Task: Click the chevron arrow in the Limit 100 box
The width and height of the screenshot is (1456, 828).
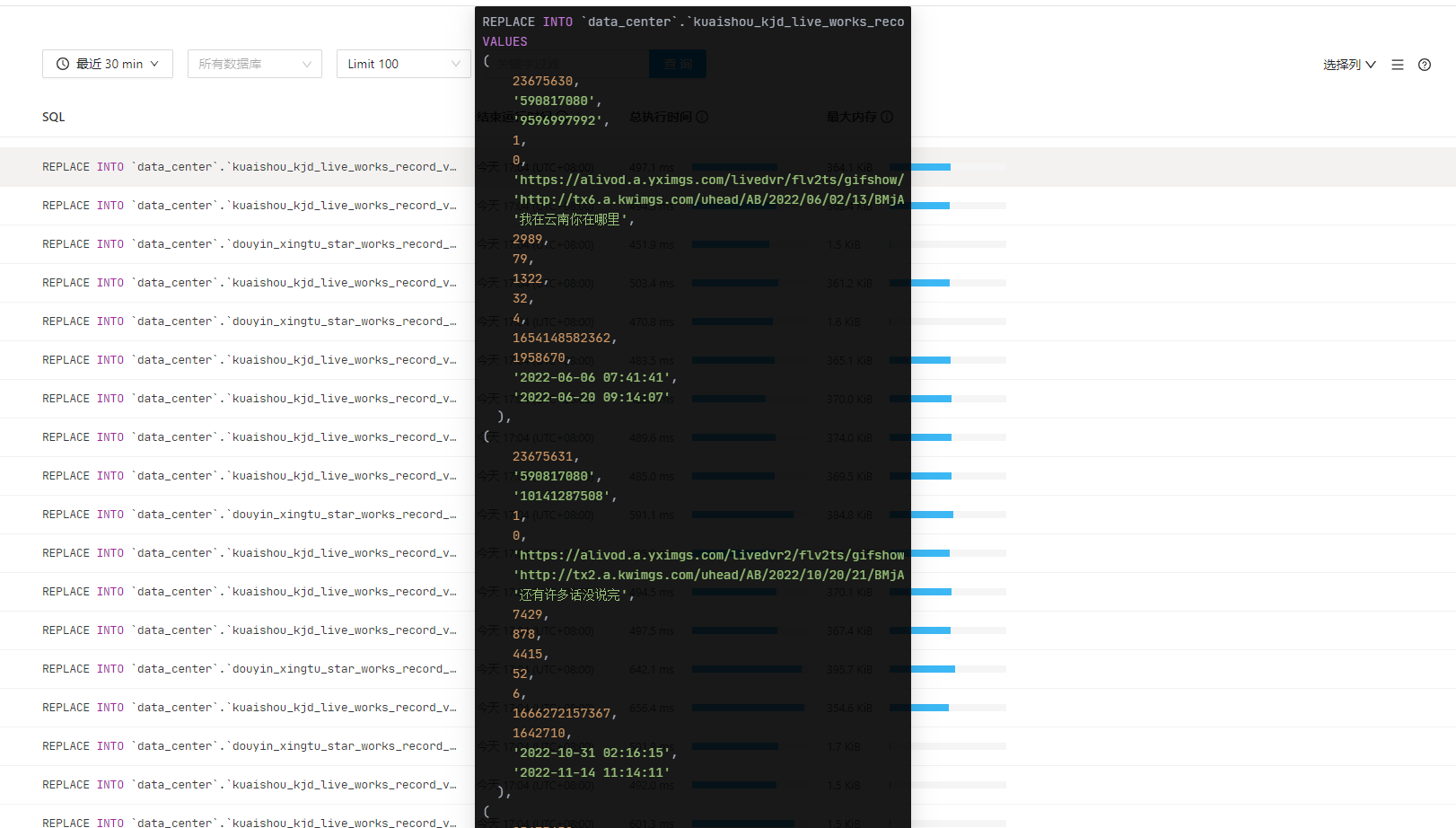Action: (x=455, y=64)
